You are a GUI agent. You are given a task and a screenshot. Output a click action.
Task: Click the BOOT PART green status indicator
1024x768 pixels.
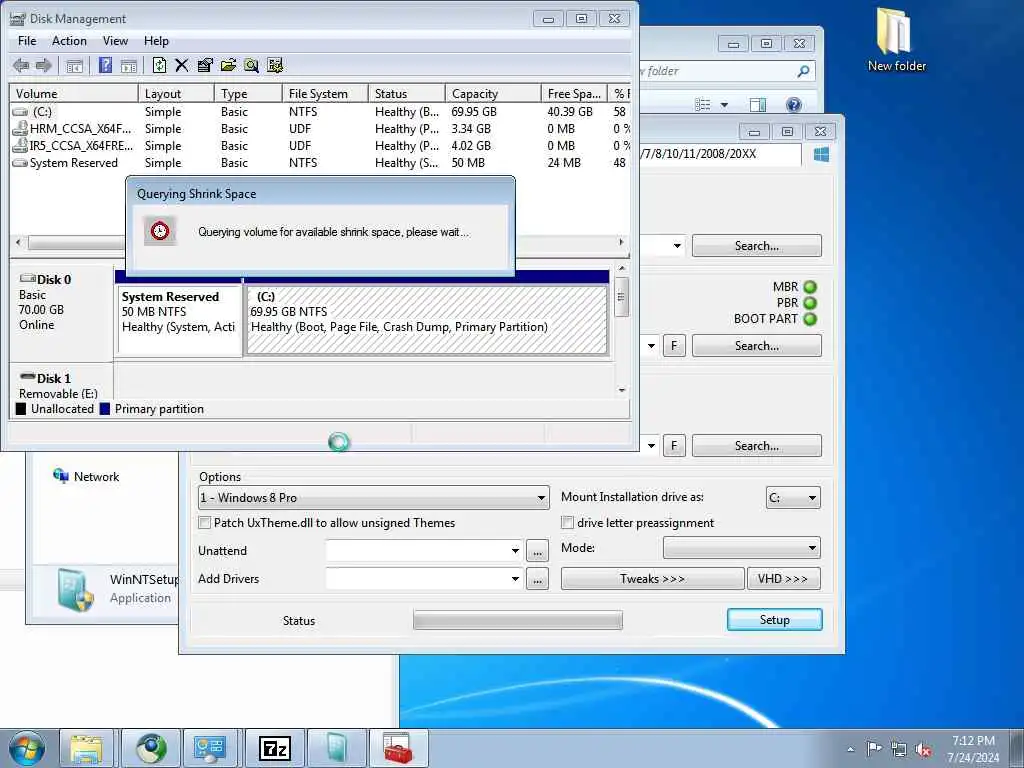810,319
